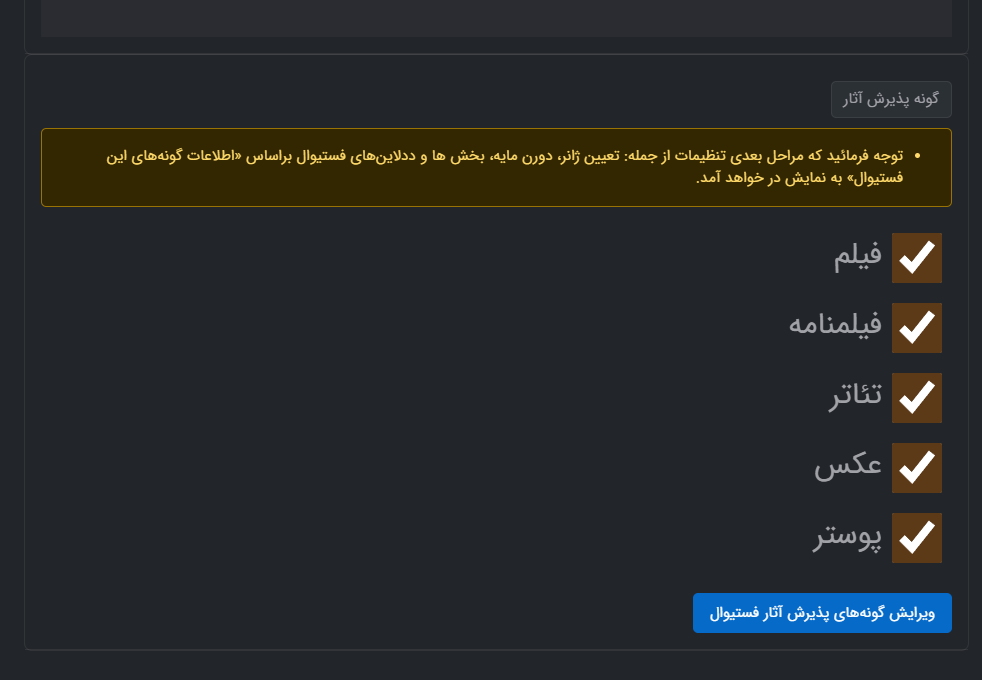Select the فیلمنامه label text
The width and height of the screenshot is (982, 680).
[835, 328]
